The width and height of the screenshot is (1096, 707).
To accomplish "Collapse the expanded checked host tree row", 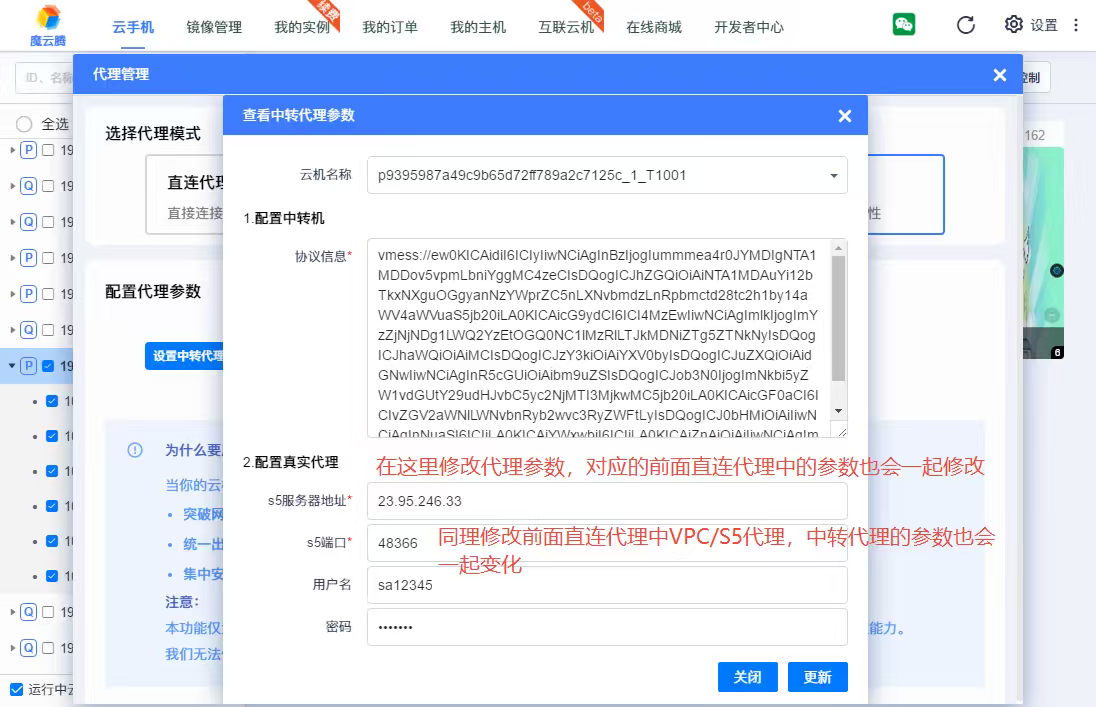I will coord(13,366).
